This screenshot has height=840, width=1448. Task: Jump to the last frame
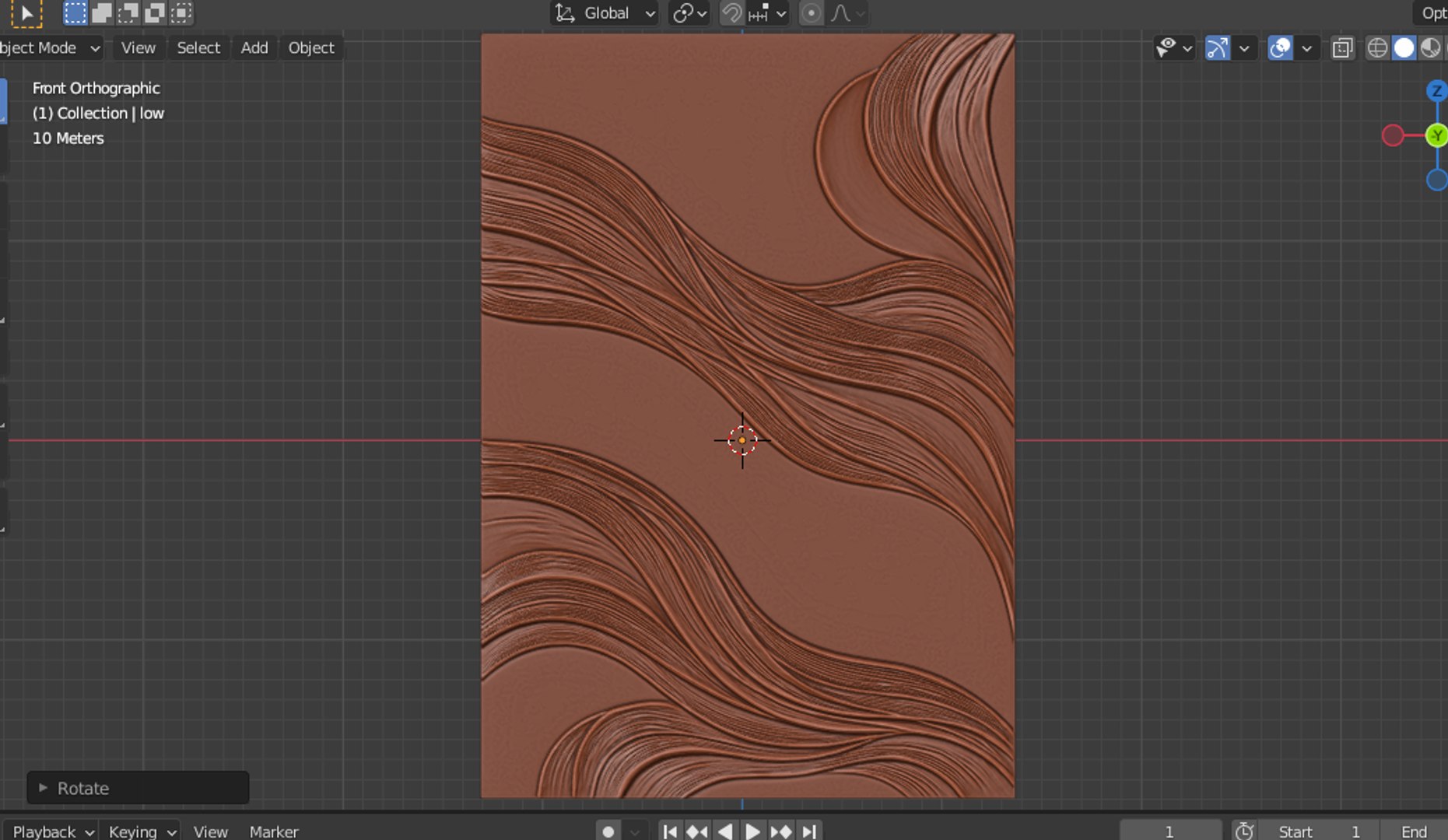point(809,831)
